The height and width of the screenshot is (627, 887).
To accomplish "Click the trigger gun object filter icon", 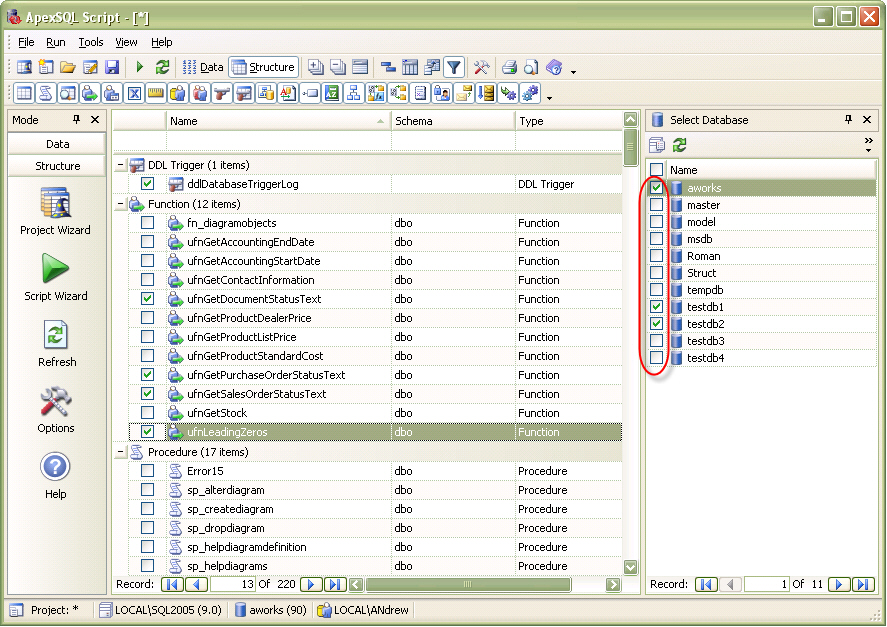I will click(222, 93).
